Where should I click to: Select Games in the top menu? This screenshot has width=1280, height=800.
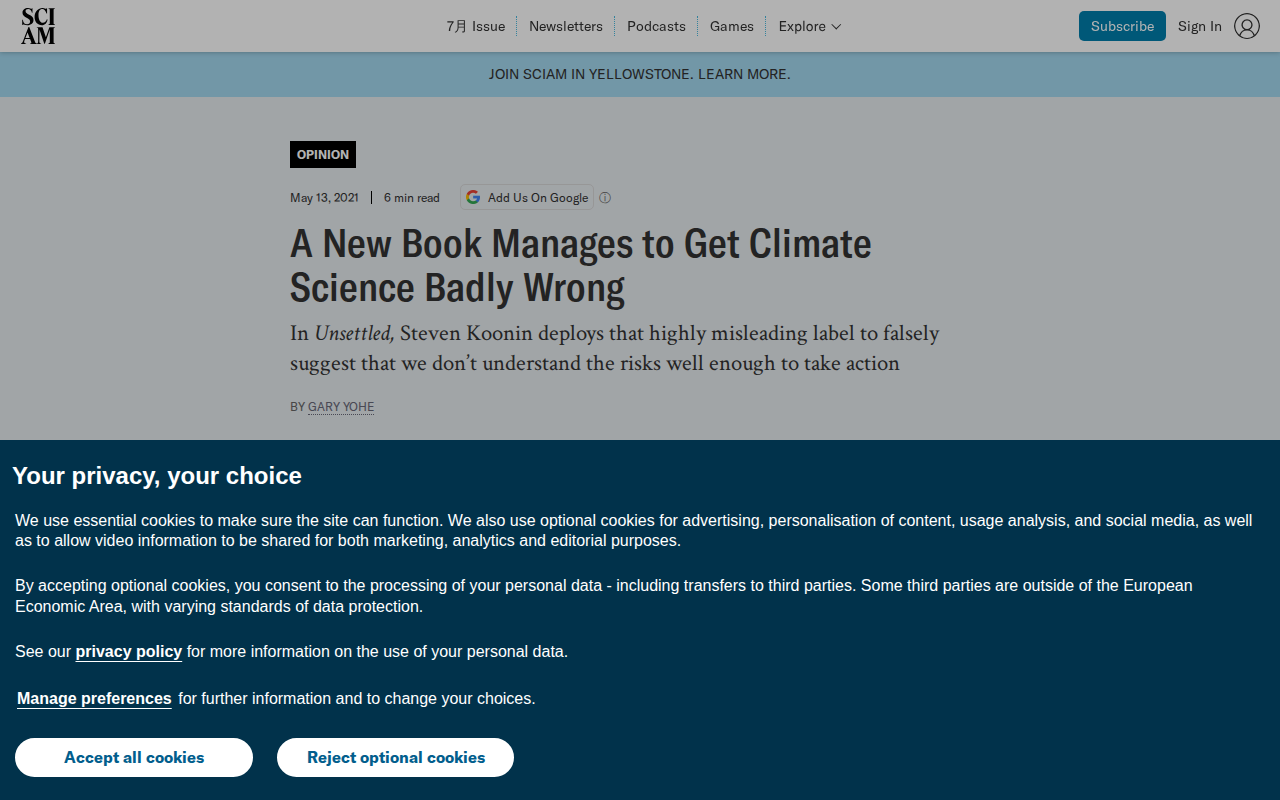732,26
